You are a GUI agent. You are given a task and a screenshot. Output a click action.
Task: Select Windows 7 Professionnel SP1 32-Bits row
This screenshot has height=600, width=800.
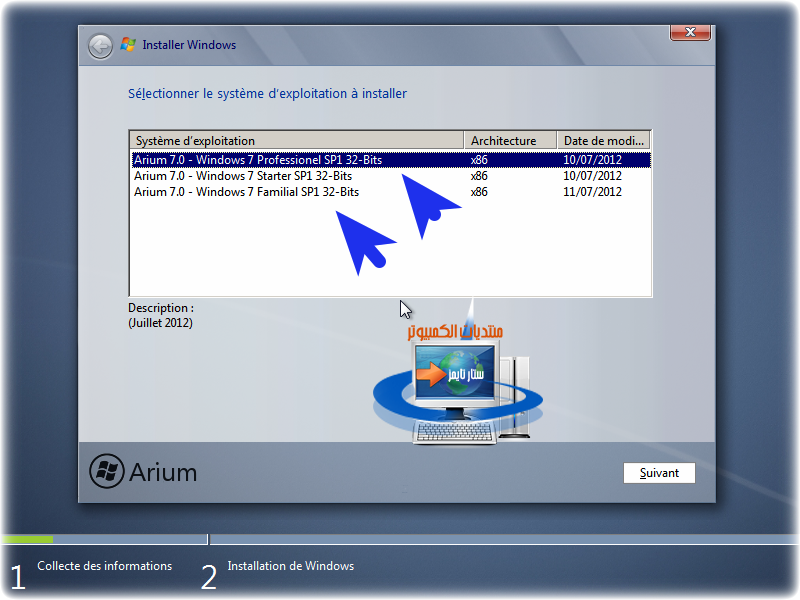click(x=391, y=160)
